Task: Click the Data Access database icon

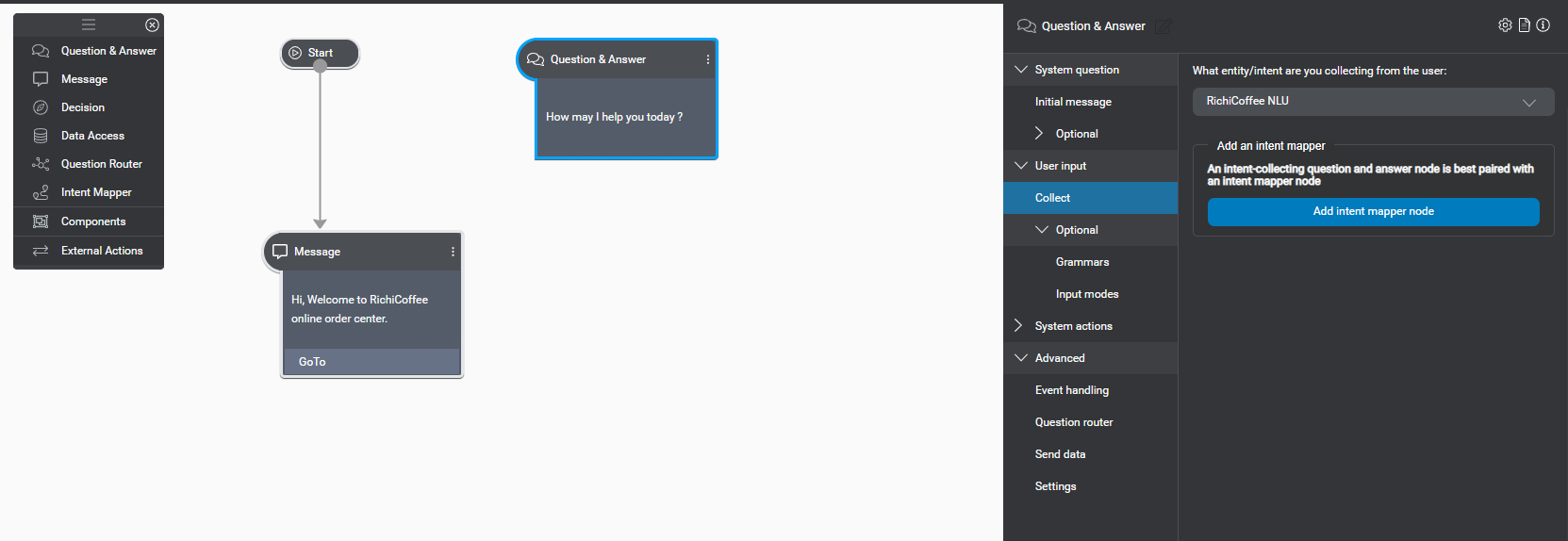Action: [41, 136]
